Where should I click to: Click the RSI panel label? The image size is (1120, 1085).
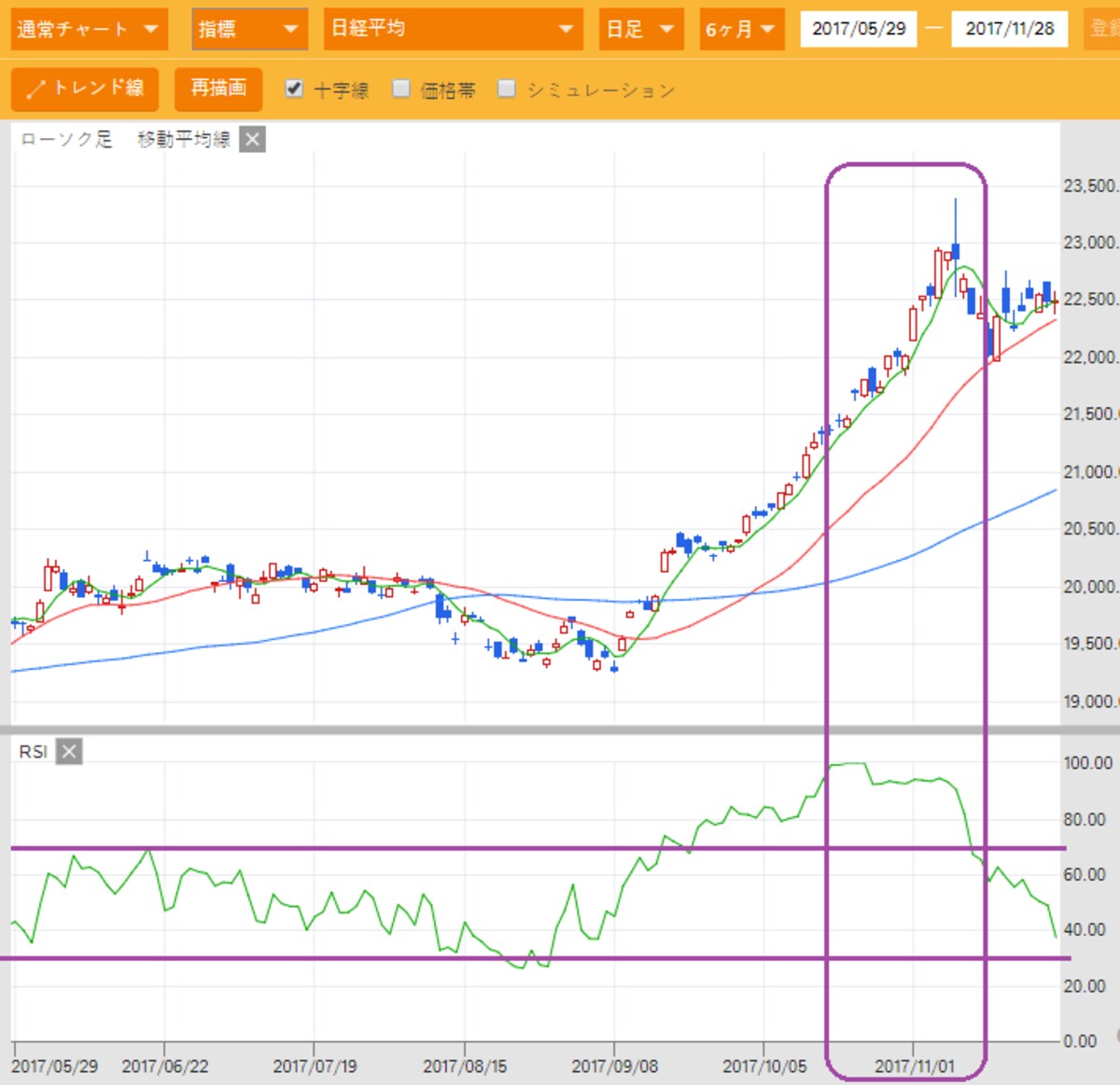[x=34, y=751]
